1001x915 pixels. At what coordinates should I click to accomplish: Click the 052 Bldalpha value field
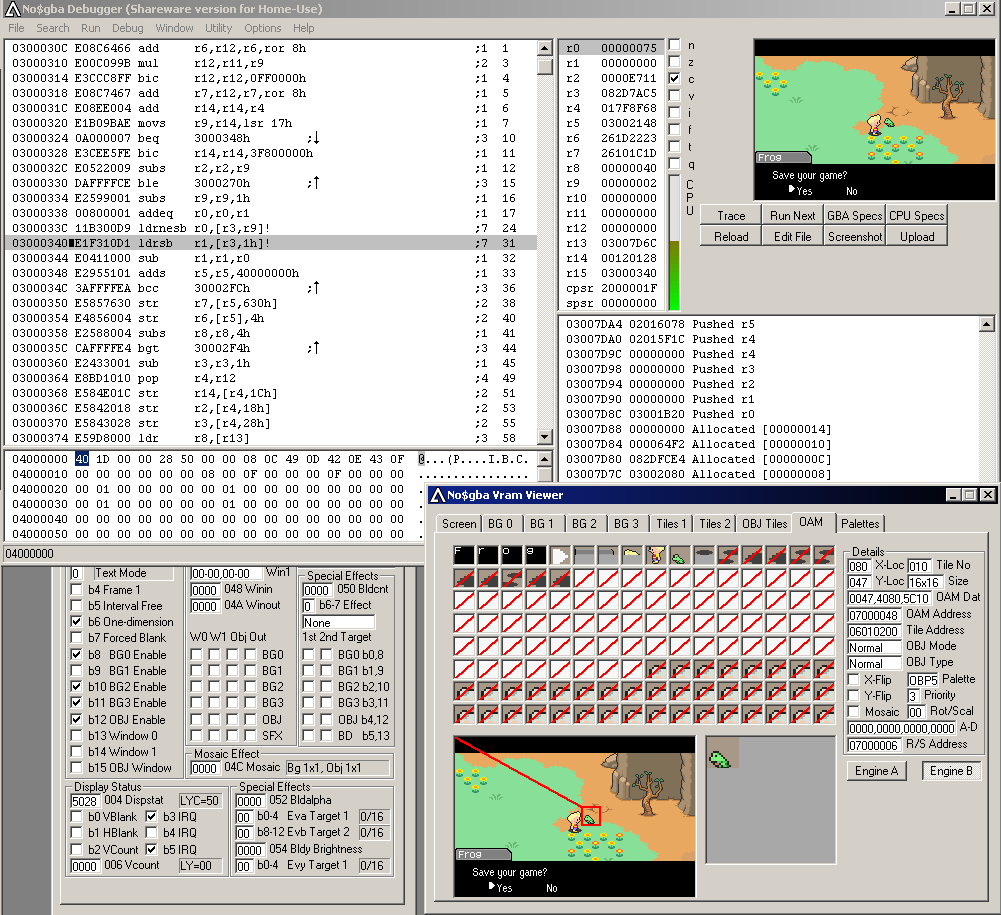(249, 801)
